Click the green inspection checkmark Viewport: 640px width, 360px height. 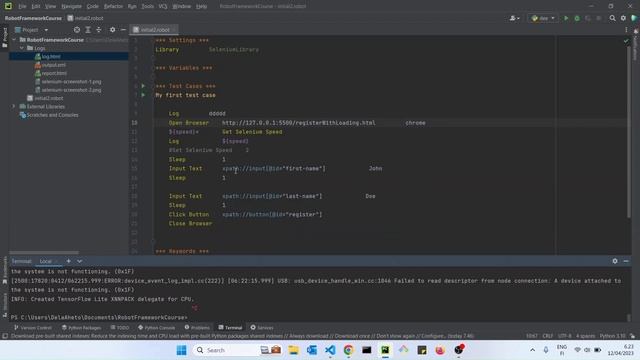pos(626,41)
